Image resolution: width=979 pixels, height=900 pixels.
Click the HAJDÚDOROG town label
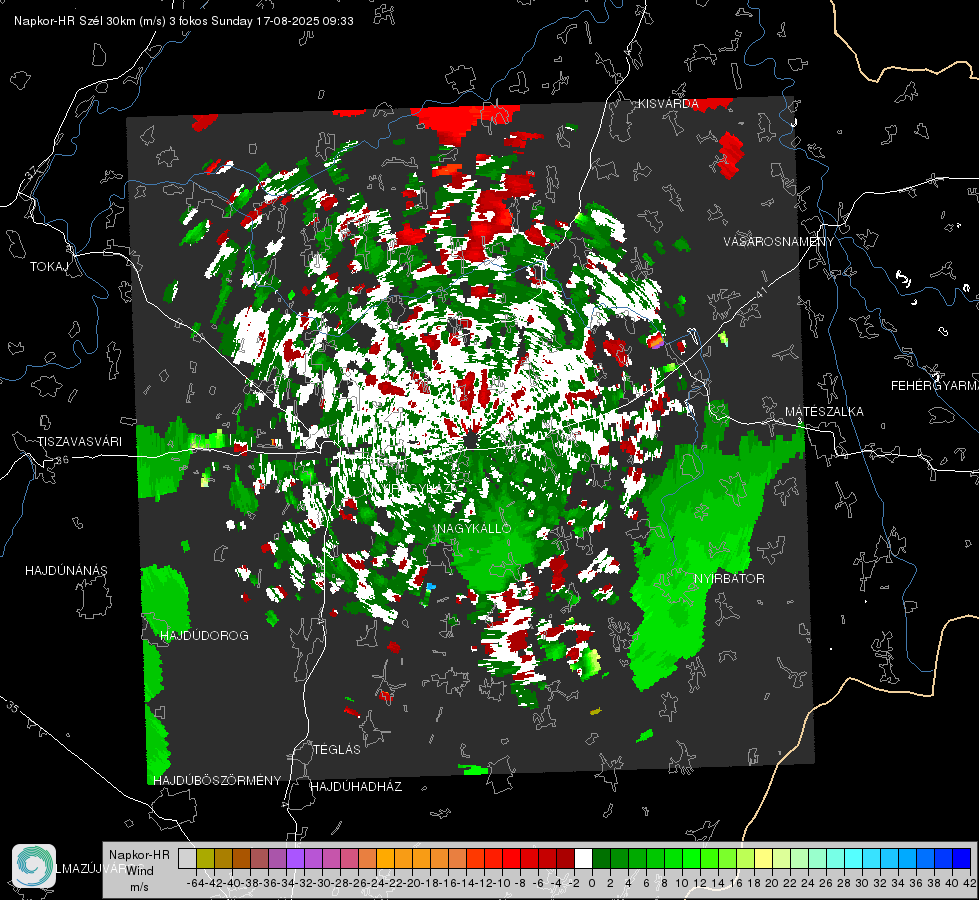(x=204, y=636)
